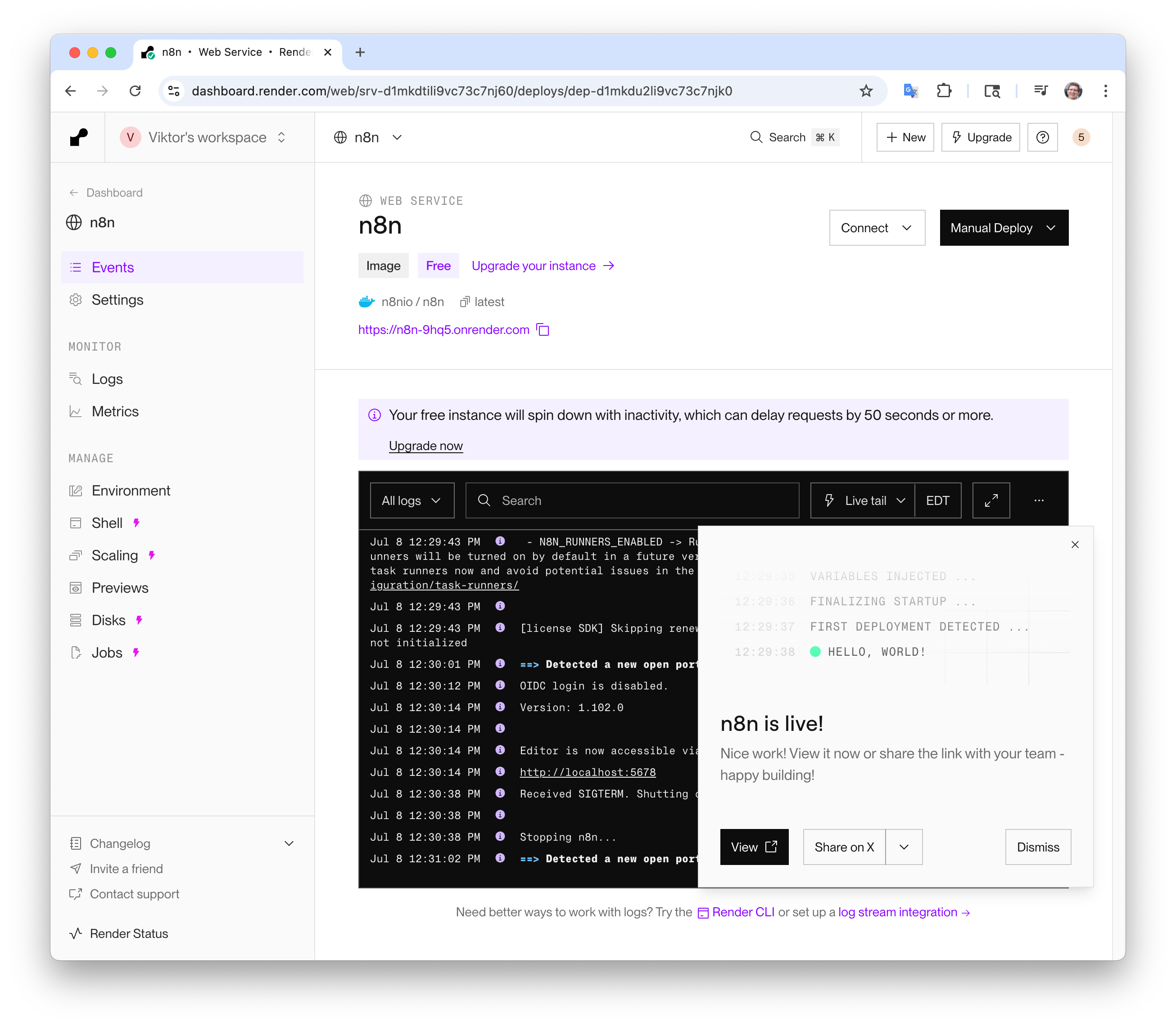Expand the Changelog section chevron
Image resolution: width=1176 pixels, height=1027 pixels.
click(x=289, y=843)
